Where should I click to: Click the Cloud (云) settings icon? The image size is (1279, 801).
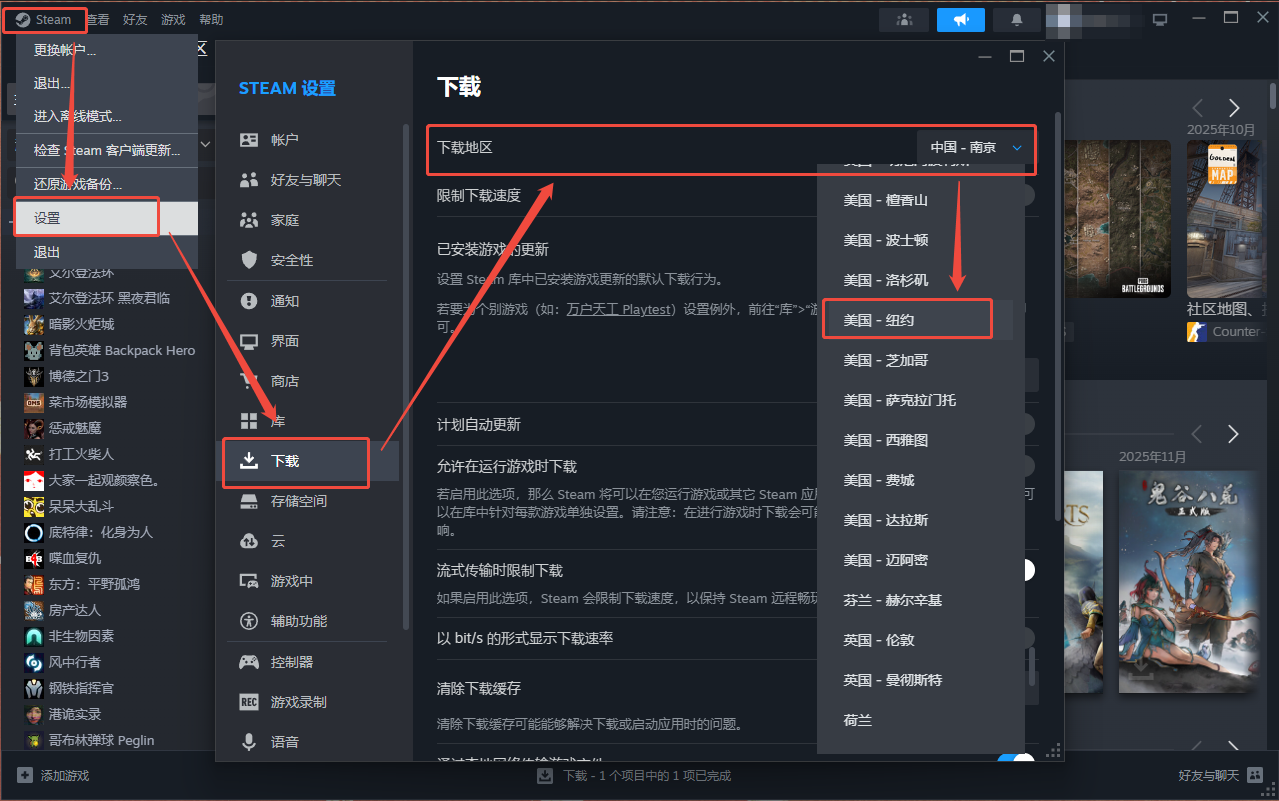pyautogui.click(x=249, y=541)
